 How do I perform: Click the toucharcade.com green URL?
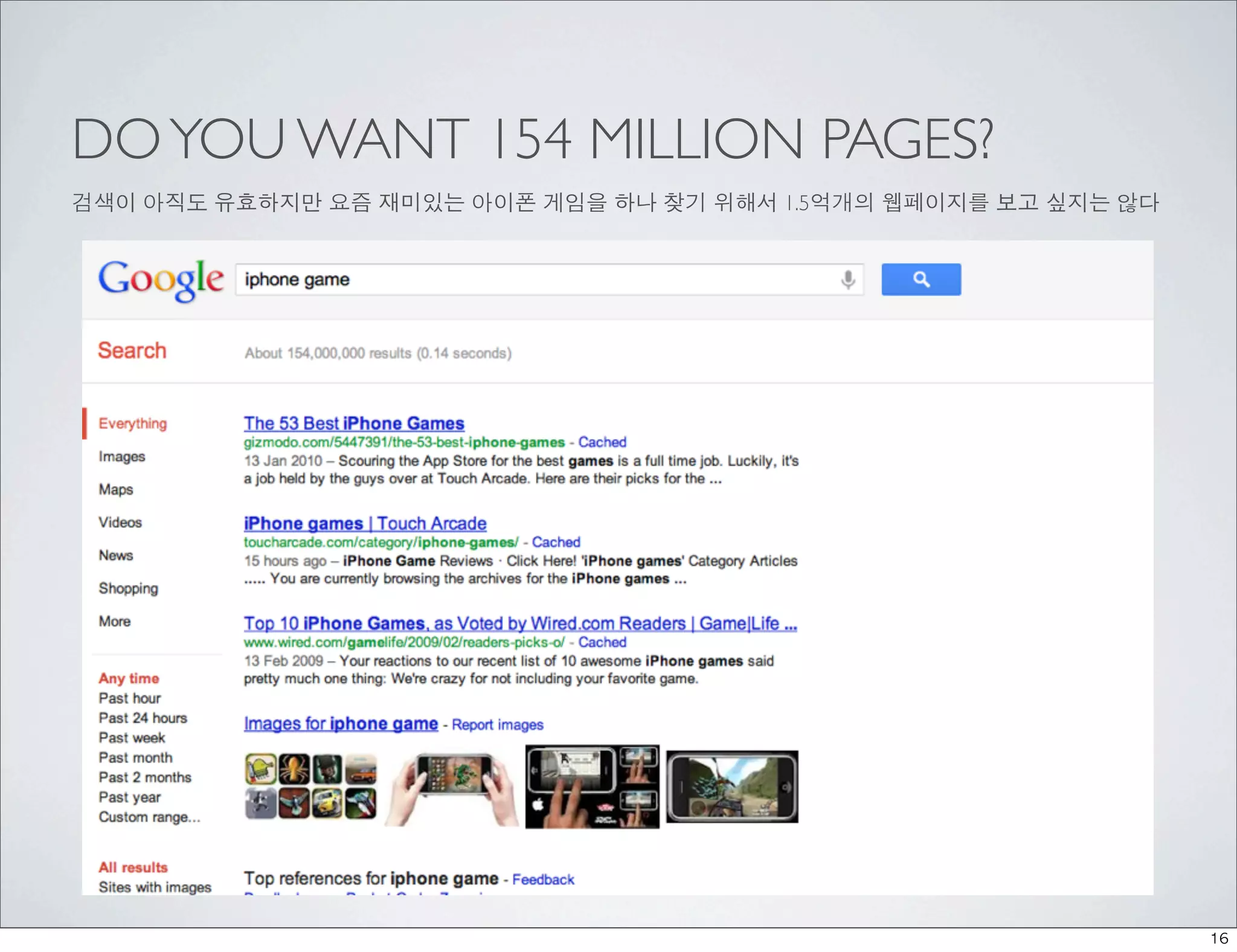[x=381, y=542]
